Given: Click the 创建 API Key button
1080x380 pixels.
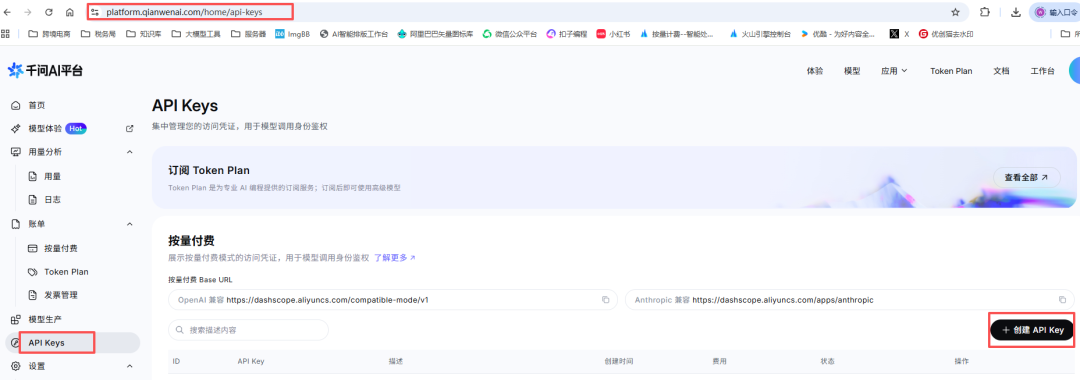Looking at the screenshot, I should (1032, 330).
